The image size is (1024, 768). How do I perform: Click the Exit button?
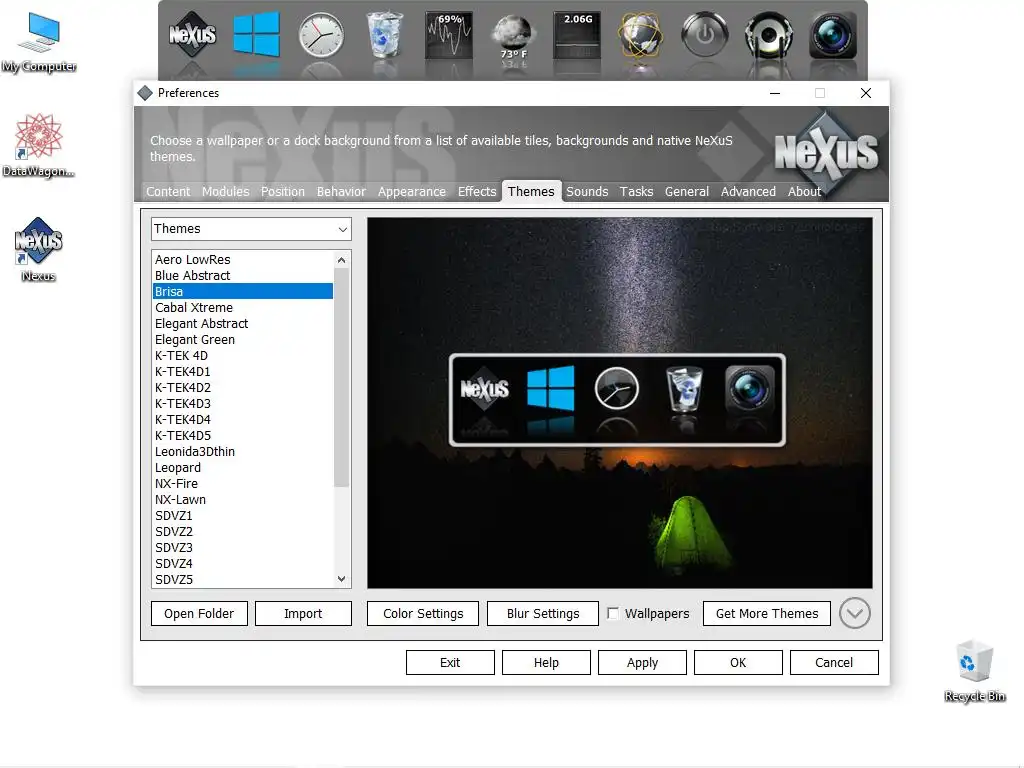(x=450, y=662)
